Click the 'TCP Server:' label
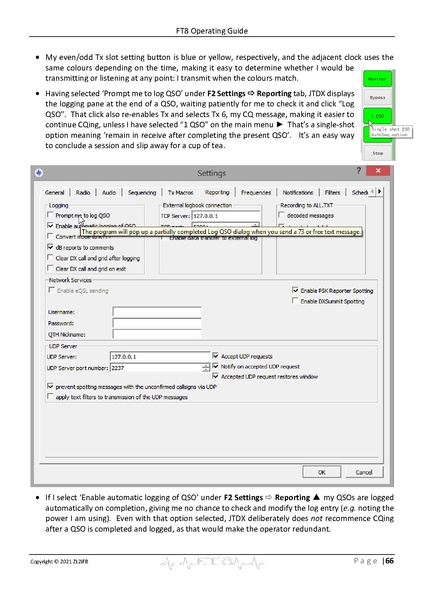 (x=175, y=216)
